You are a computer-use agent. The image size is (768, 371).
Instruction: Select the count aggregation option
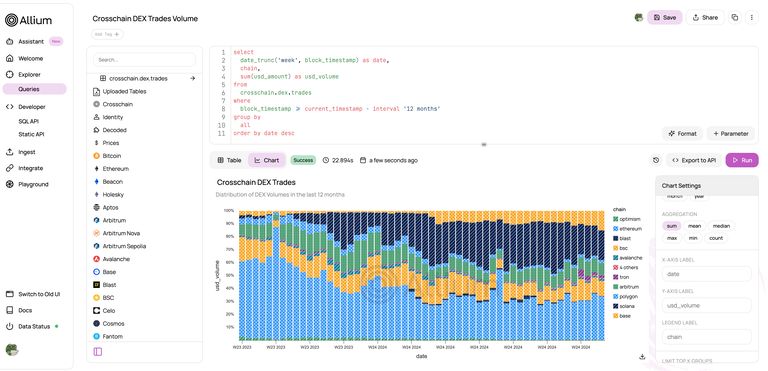(x=716, y=238)
